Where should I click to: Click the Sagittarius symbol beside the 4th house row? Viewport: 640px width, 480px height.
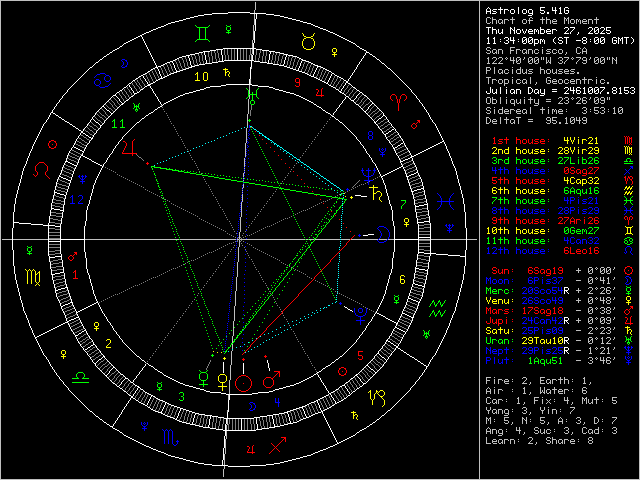[x=629, y=170]
